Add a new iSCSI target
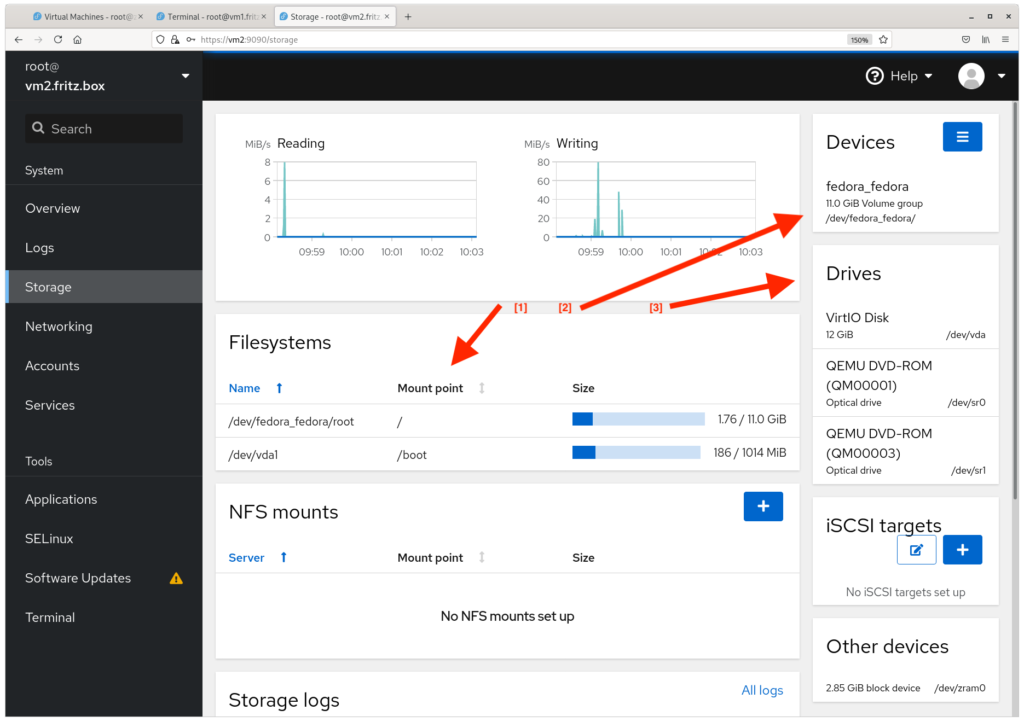The width and height of the screenshot is (1024, 722). [x=962, y=549]
